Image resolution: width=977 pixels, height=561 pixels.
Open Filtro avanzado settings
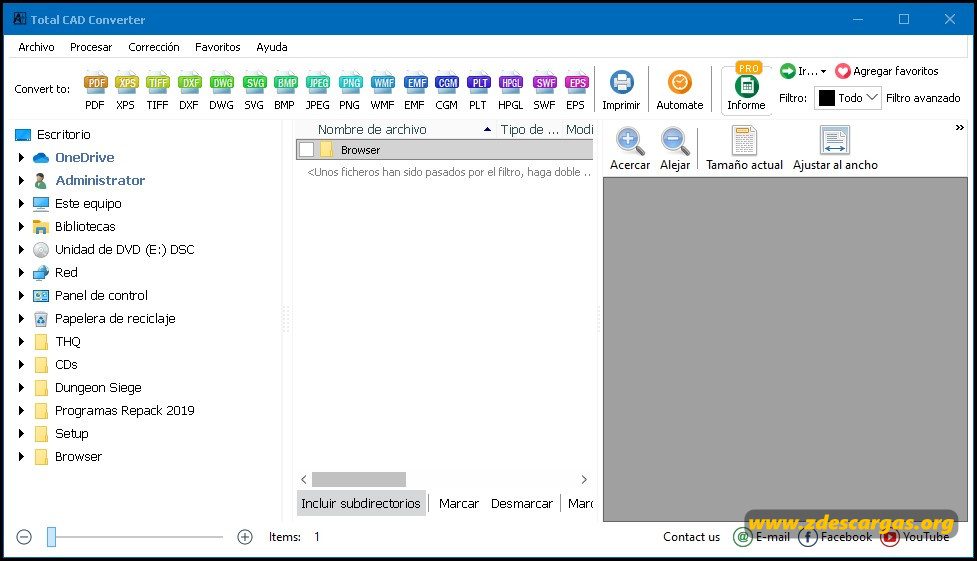tap(923, 98)
